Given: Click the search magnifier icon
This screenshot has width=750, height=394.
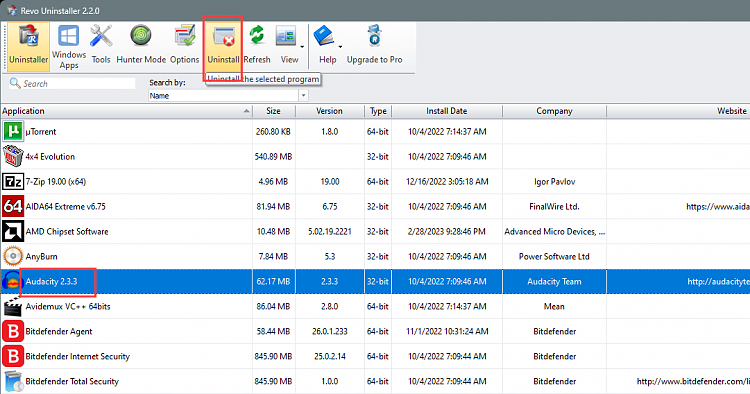Looking at the screenshot, I should (x=15, y=83).
